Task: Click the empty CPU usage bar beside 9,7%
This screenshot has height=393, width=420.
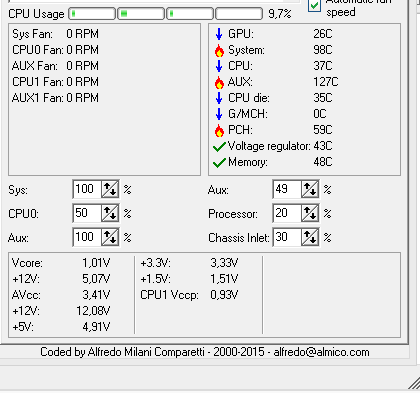Action: 239,14
